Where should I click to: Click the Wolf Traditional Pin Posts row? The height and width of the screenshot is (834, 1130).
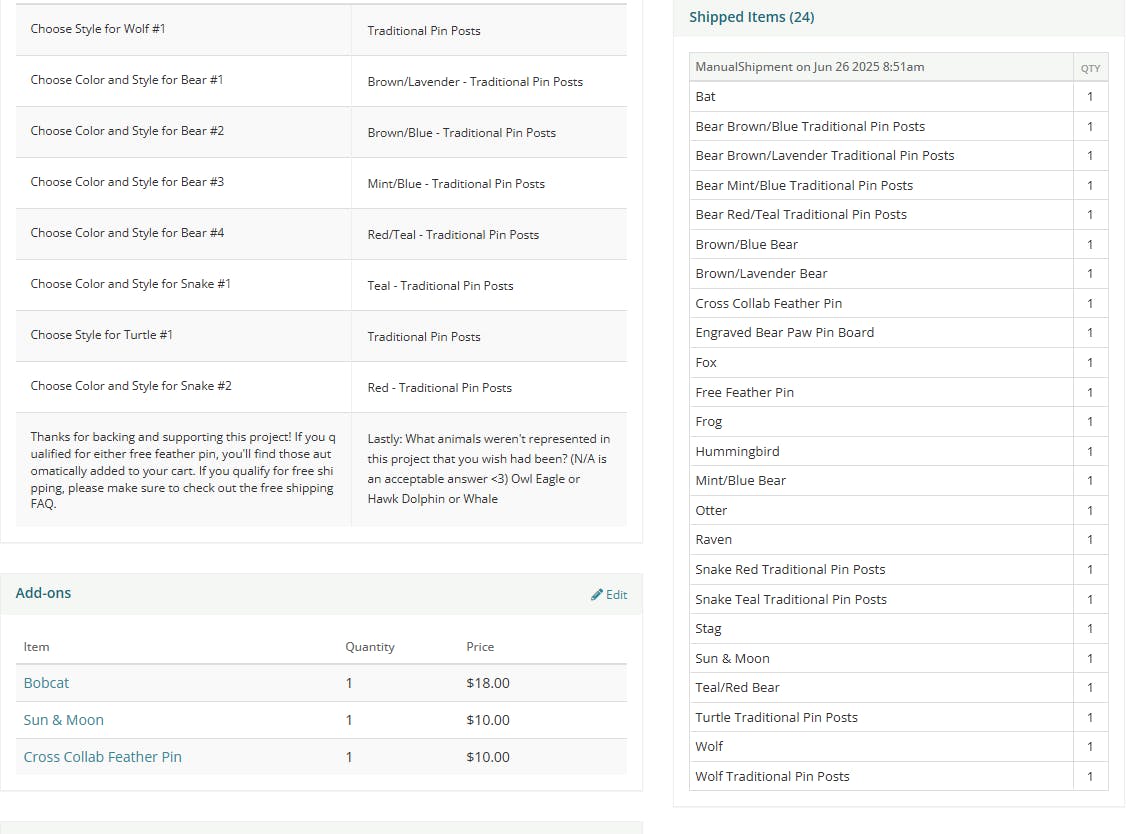coord(772,776)
